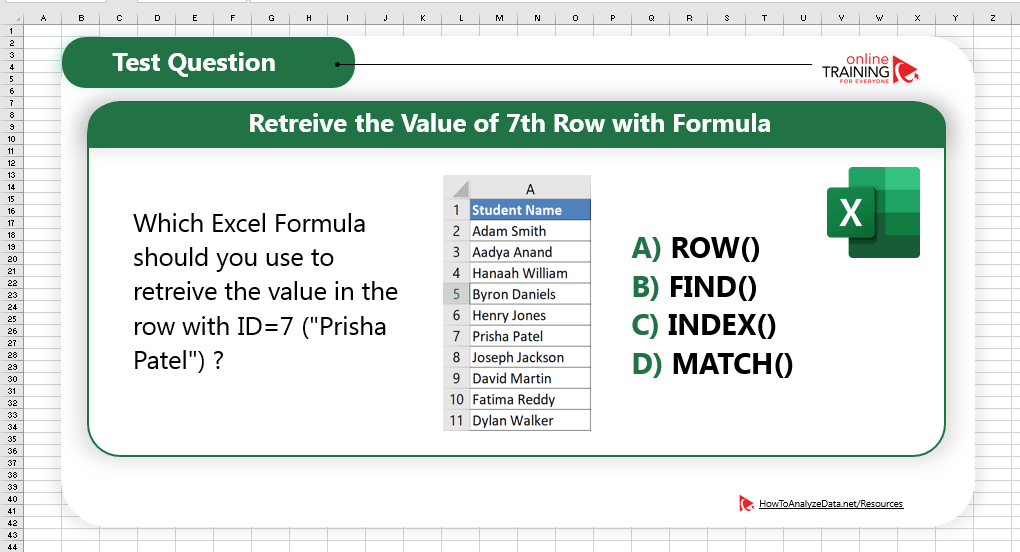
Task: Select the Adam Smith cell
Action: (x=530, y=231)
